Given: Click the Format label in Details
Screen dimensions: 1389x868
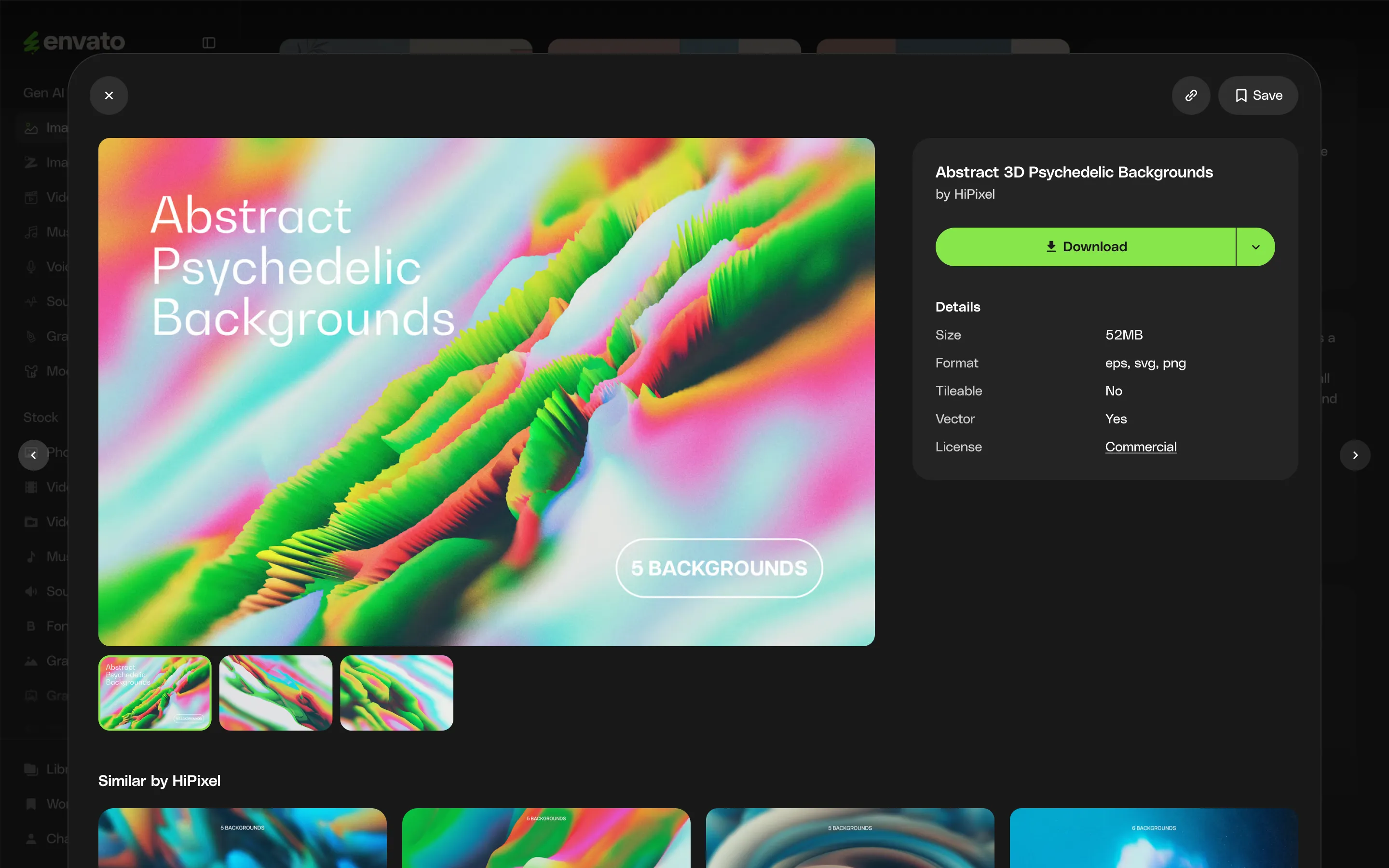Looking at the screenshot, I should pyautogui.click(x=956, y=363).
